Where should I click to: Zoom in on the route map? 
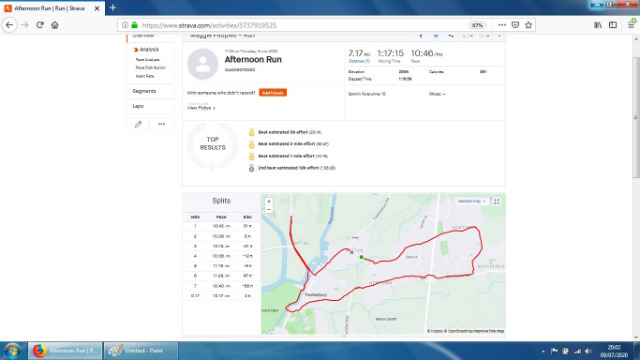[269, 201]
